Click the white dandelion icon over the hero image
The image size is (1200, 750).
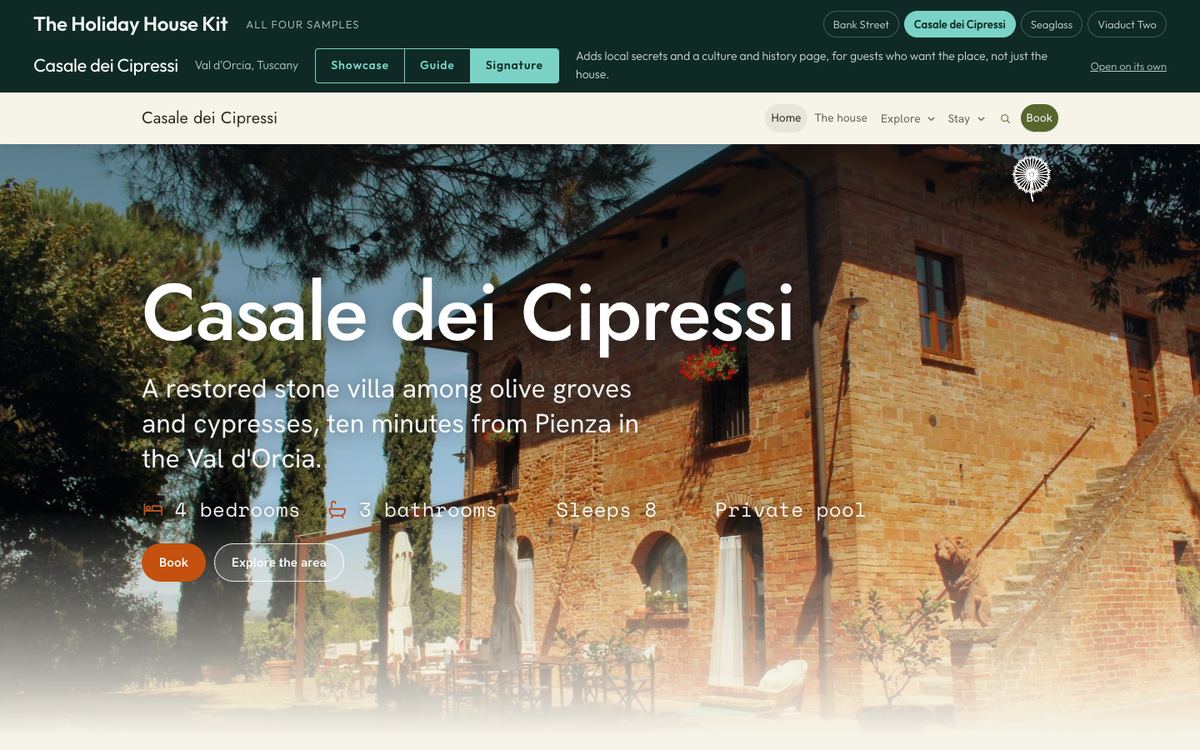[1032, 178]
